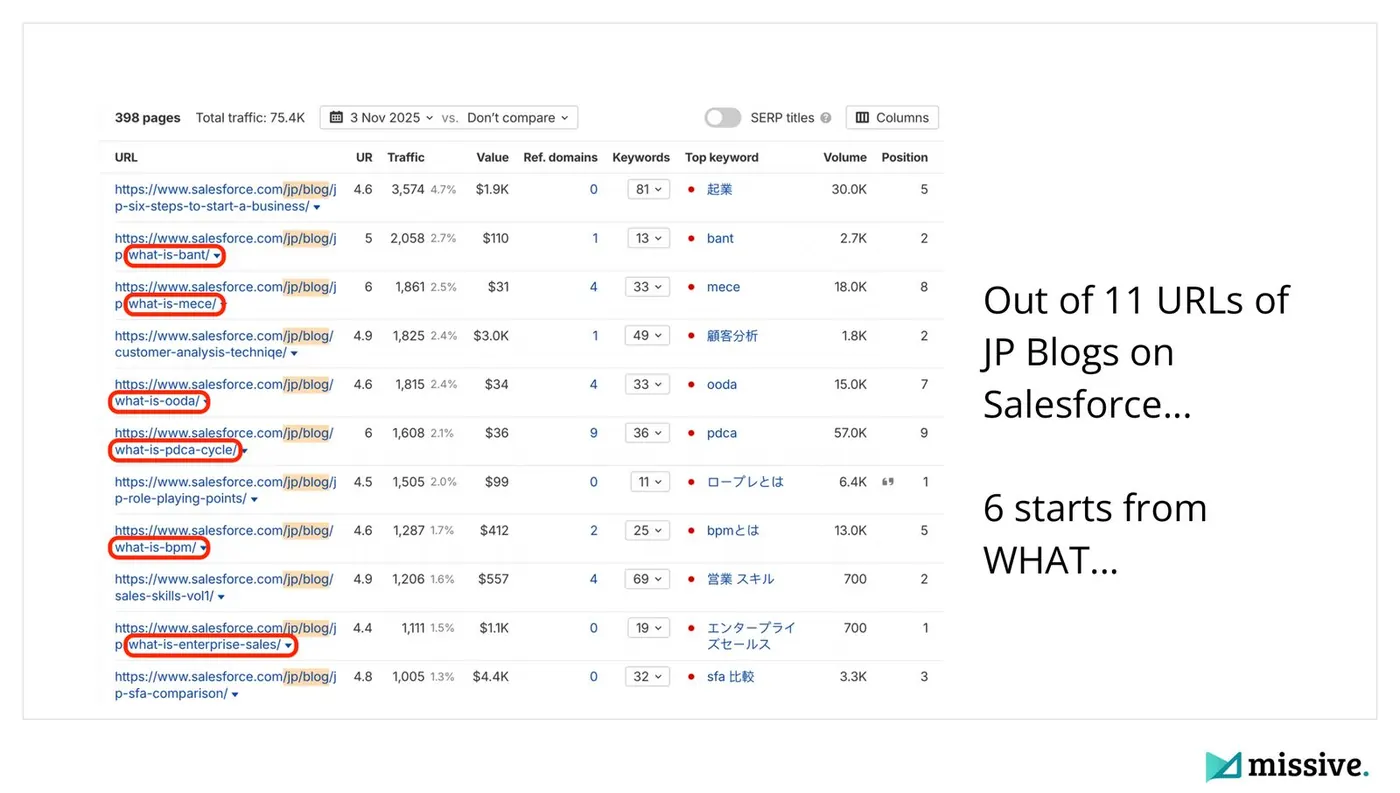Click the caret next to what-is-bant URL
The height and width of the screenshot is (793, 1400).
[217, 256]
